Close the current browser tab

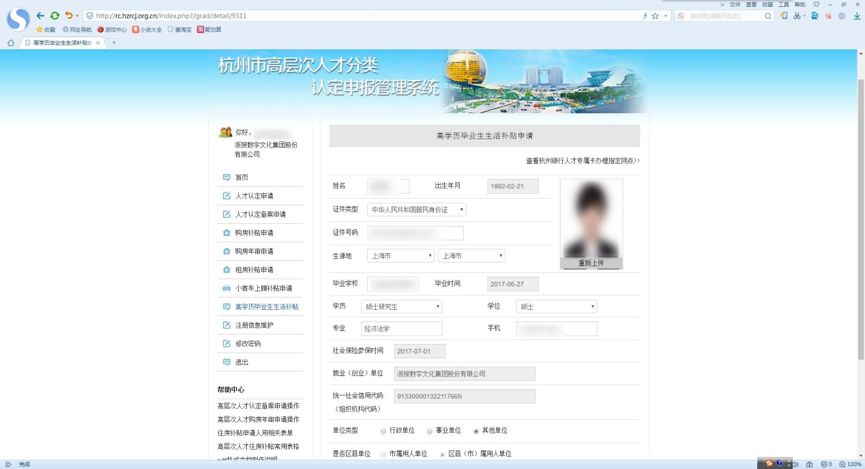pyautogui.click(x=98, y=42)
